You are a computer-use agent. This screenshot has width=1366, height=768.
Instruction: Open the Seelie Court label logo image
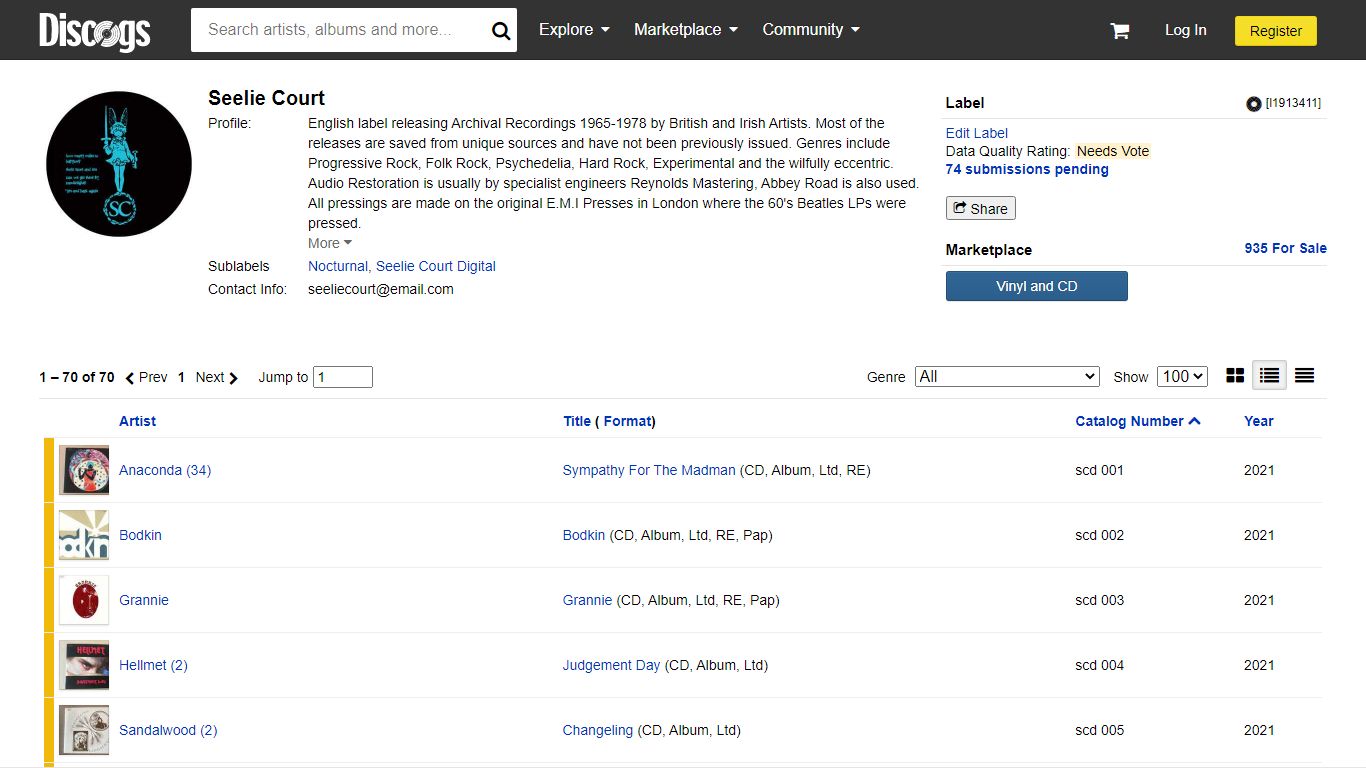[x=119, y=164]
